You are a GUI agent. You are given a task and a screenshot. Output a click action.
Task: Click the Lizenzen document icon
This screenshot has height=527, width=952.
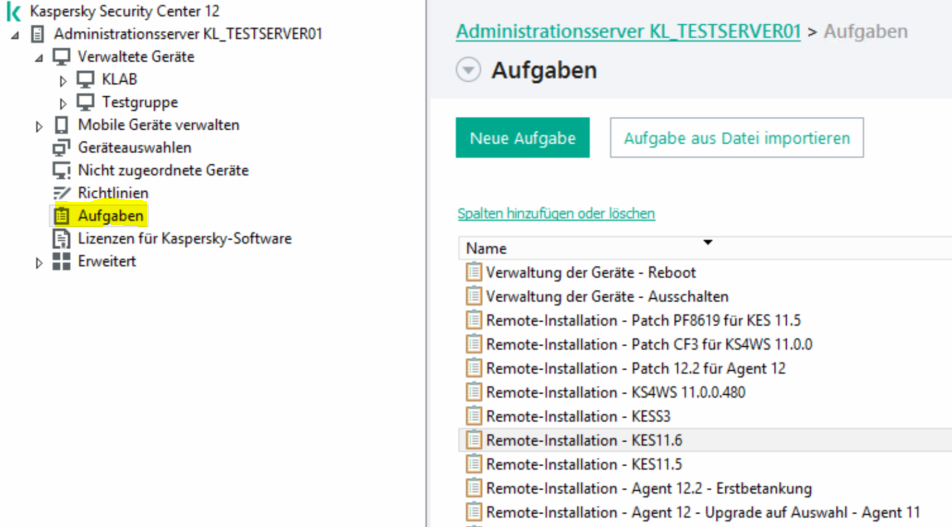(61, 239)
